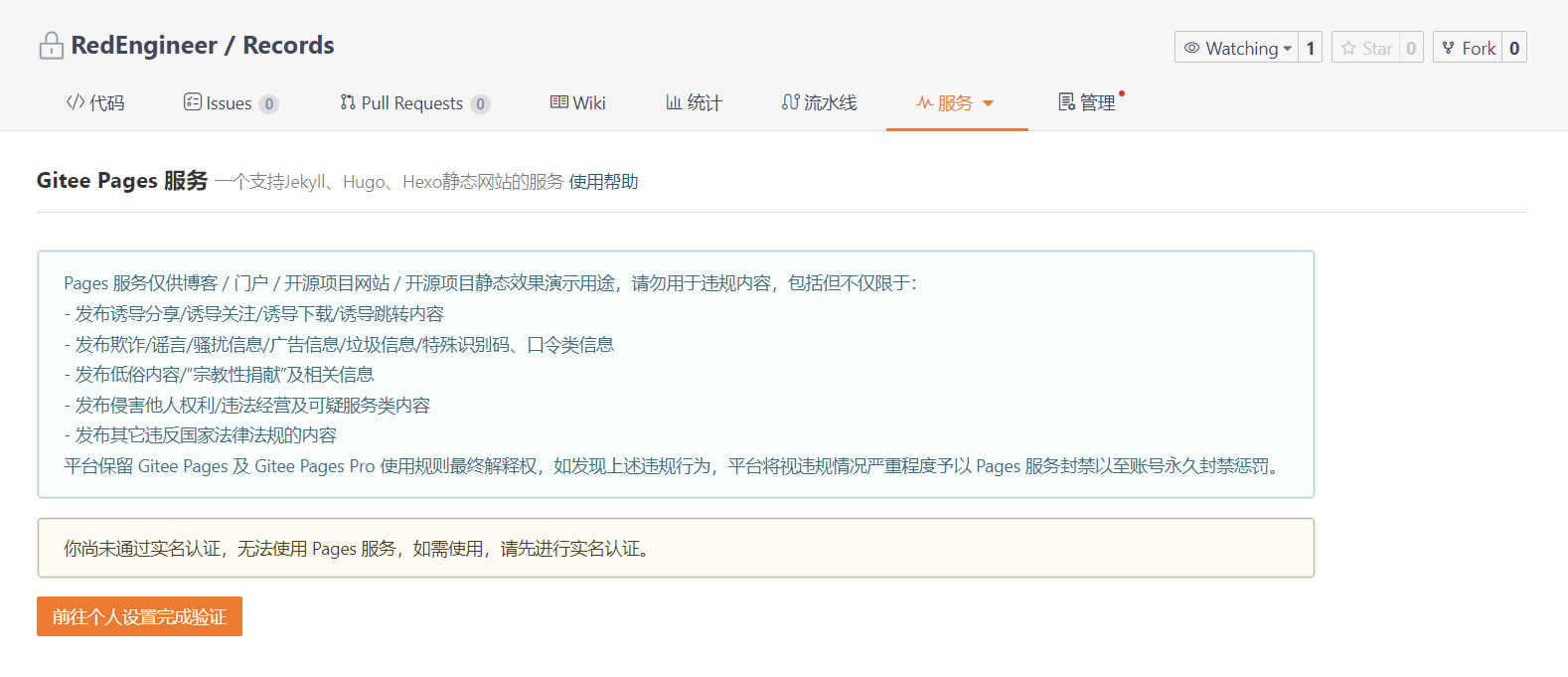The height and width of the screenshot is (677, 1568).
Task: Click the Fork icon
Action: click(1449, 48)
